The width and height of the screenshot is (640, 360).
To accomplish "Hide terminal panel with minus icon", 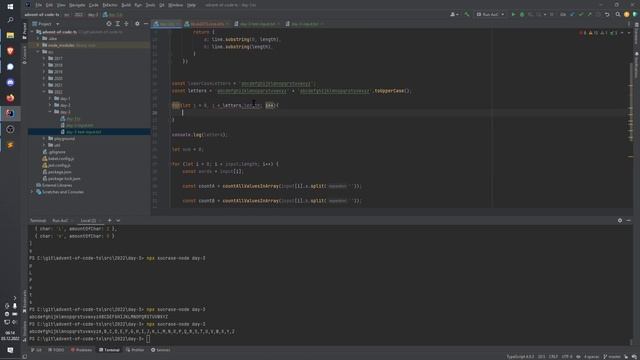I will [629, 220].
